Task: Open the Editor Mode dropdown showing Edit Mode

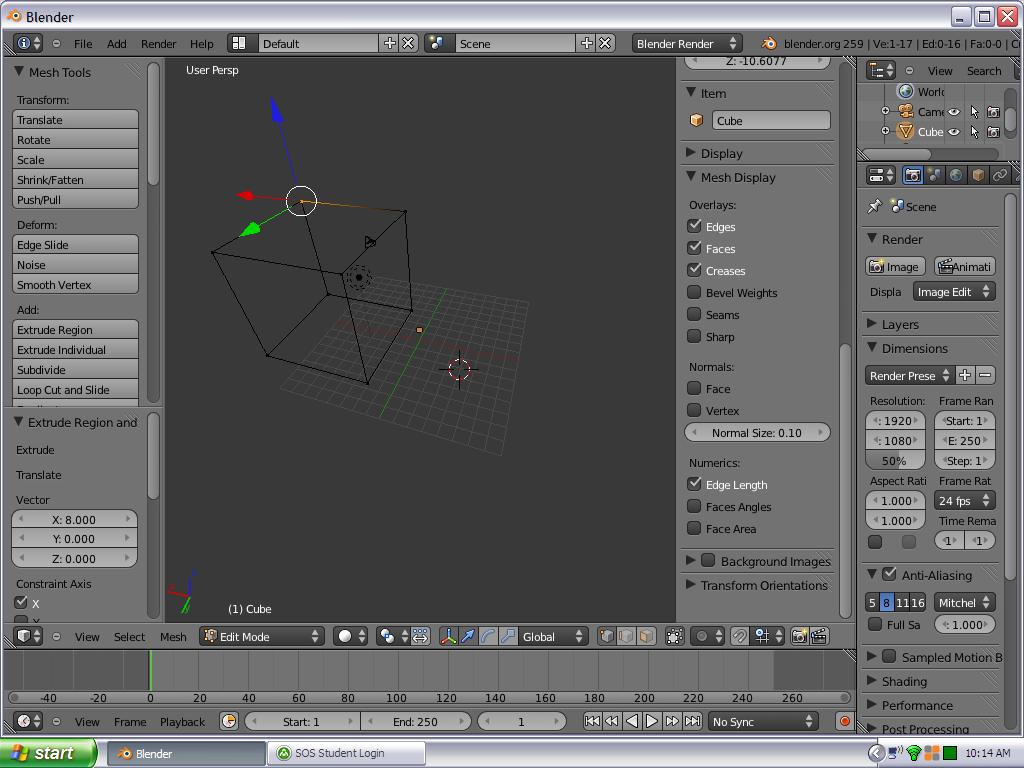Action: (262, 636)
